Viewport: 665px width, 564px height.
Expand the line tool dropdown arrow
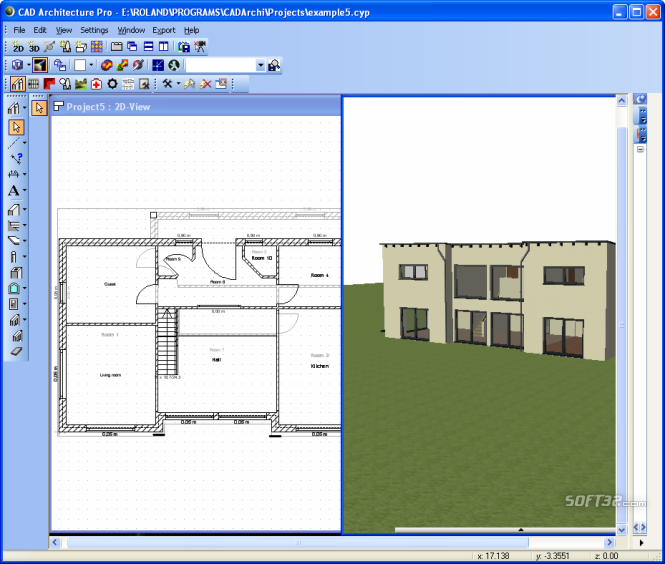(x=24, y=143)
